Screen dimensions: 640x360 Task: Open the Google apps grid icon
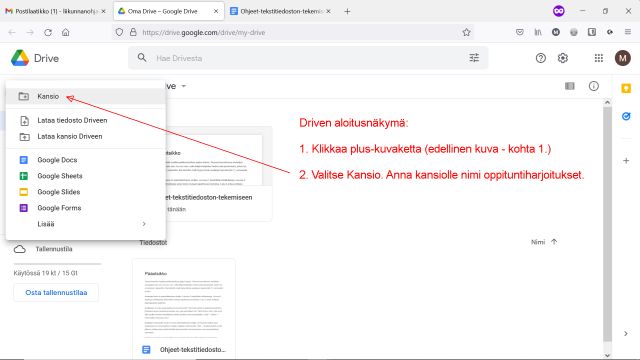pyautogui.click(x=598, y=58)
